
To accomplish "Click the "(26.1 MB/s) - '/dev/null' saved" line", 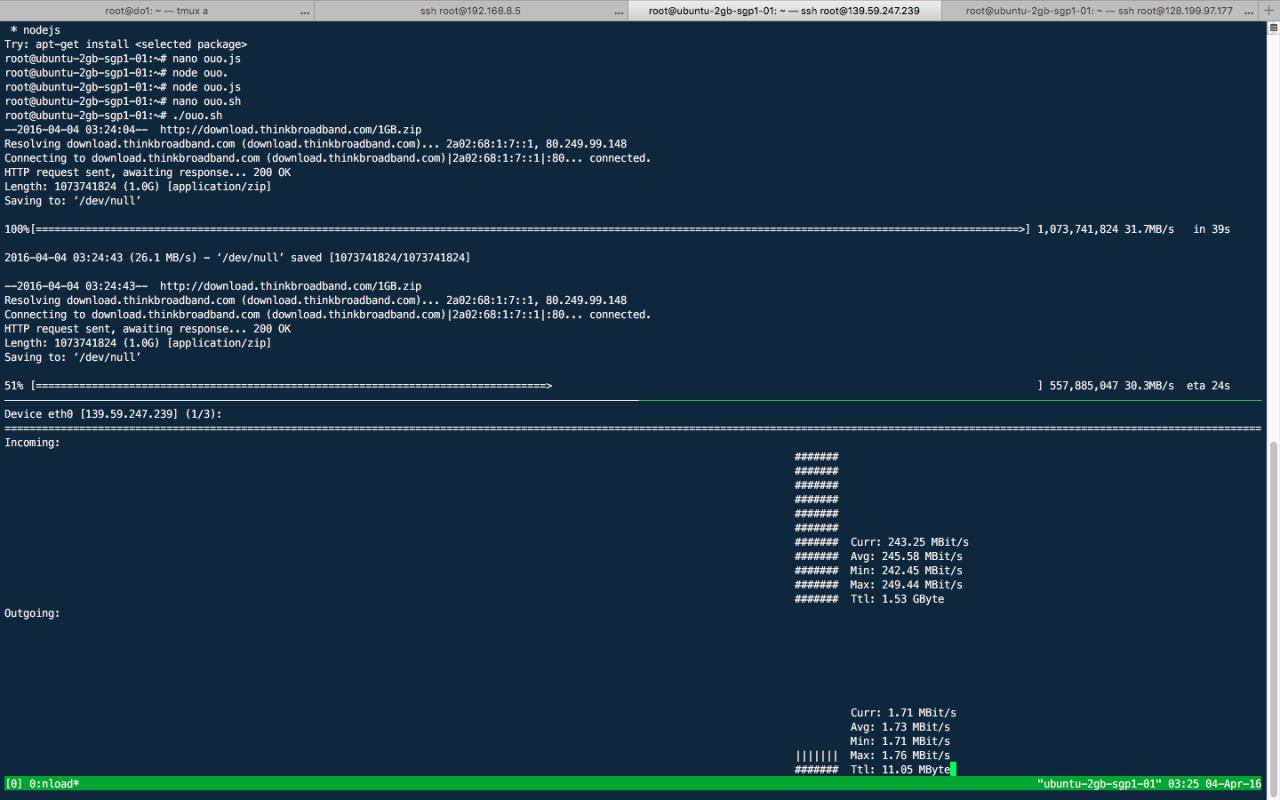I will 237,257.
